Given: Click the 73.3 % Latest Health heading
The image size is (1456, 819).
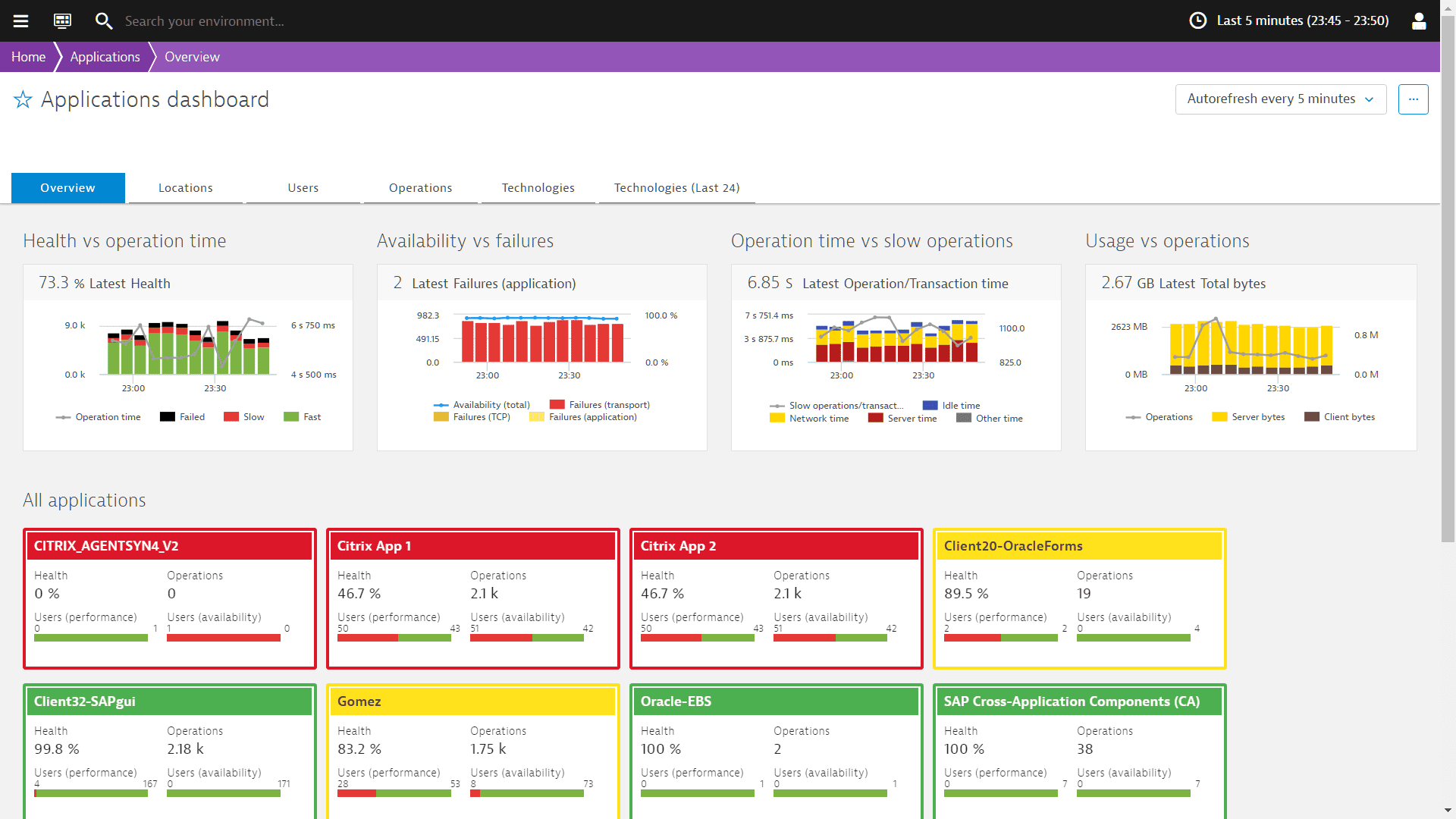Looking at the screenshot, I should 105,283.
